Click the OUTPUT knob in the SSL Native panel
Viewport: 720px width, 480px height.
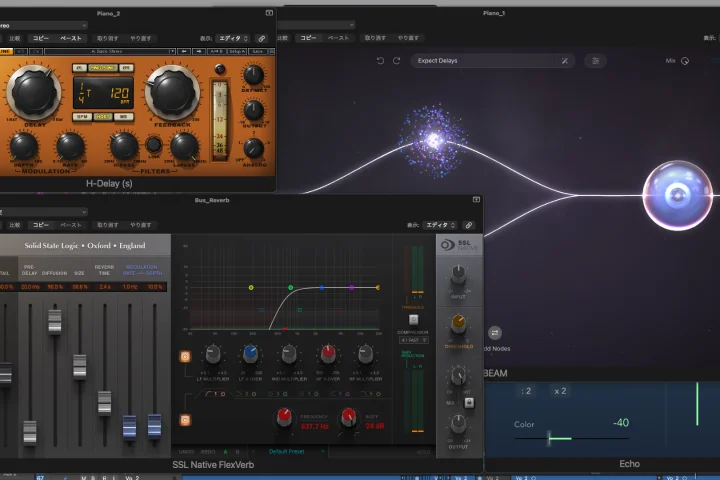pyautogui.click(x=458, y=424)
